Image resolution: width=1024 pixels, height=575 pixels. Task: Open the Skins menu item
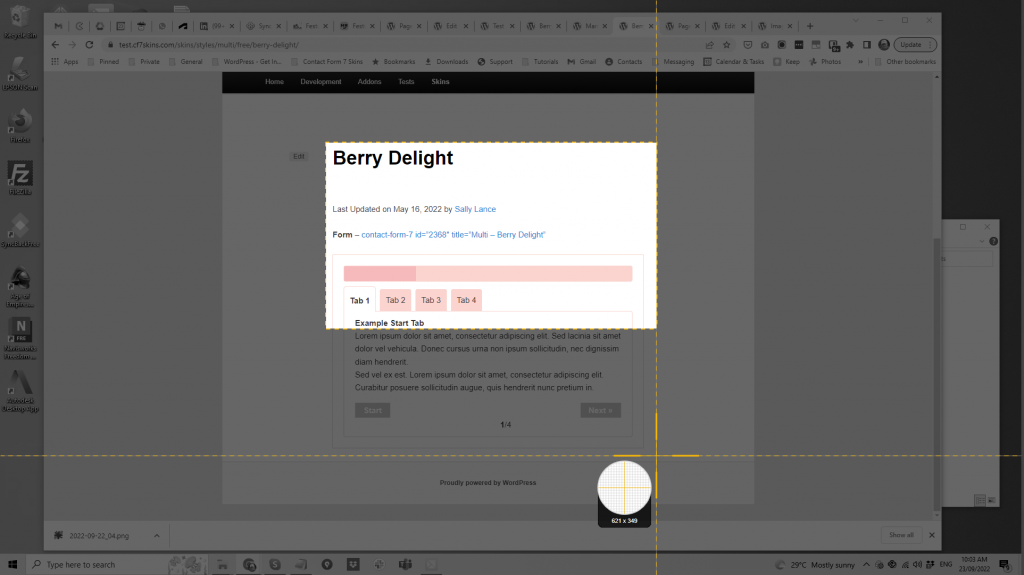[440, 82]
